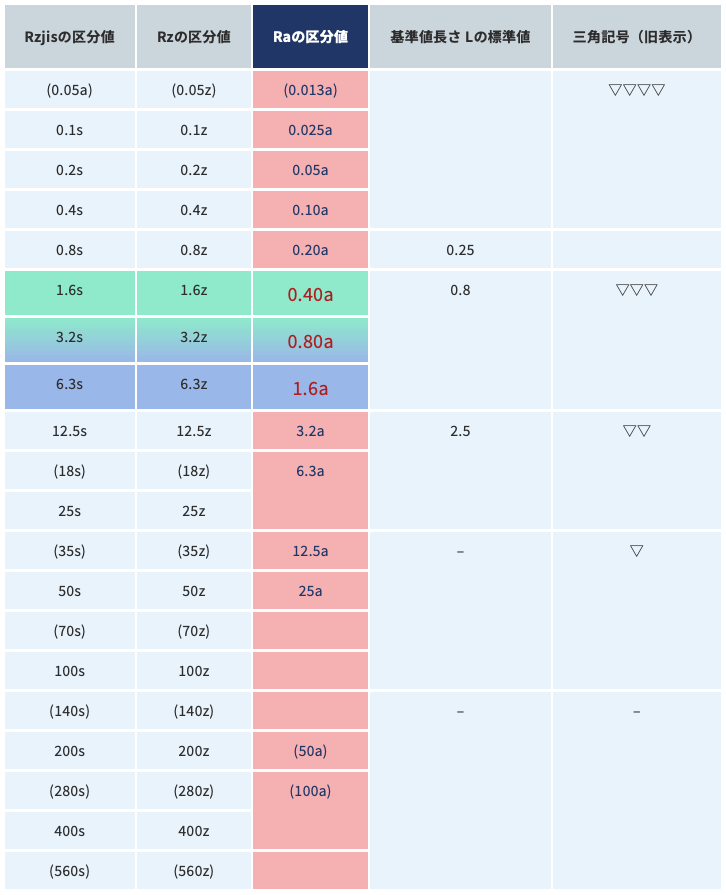Image resolution: width=726 pixels, height=895 pixels.
Task: Select the (0.013a) cell
Action: [x=310, y=90]
